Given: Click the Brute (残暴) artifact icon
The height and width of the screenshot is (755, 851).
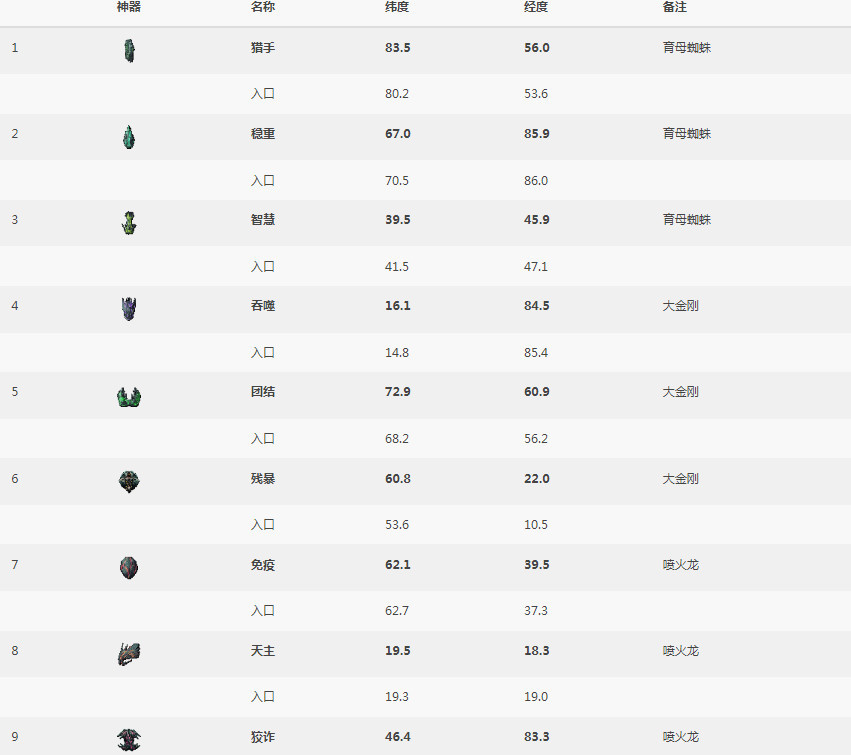Looking at the screenshot, I should click(x=128, y=482).
